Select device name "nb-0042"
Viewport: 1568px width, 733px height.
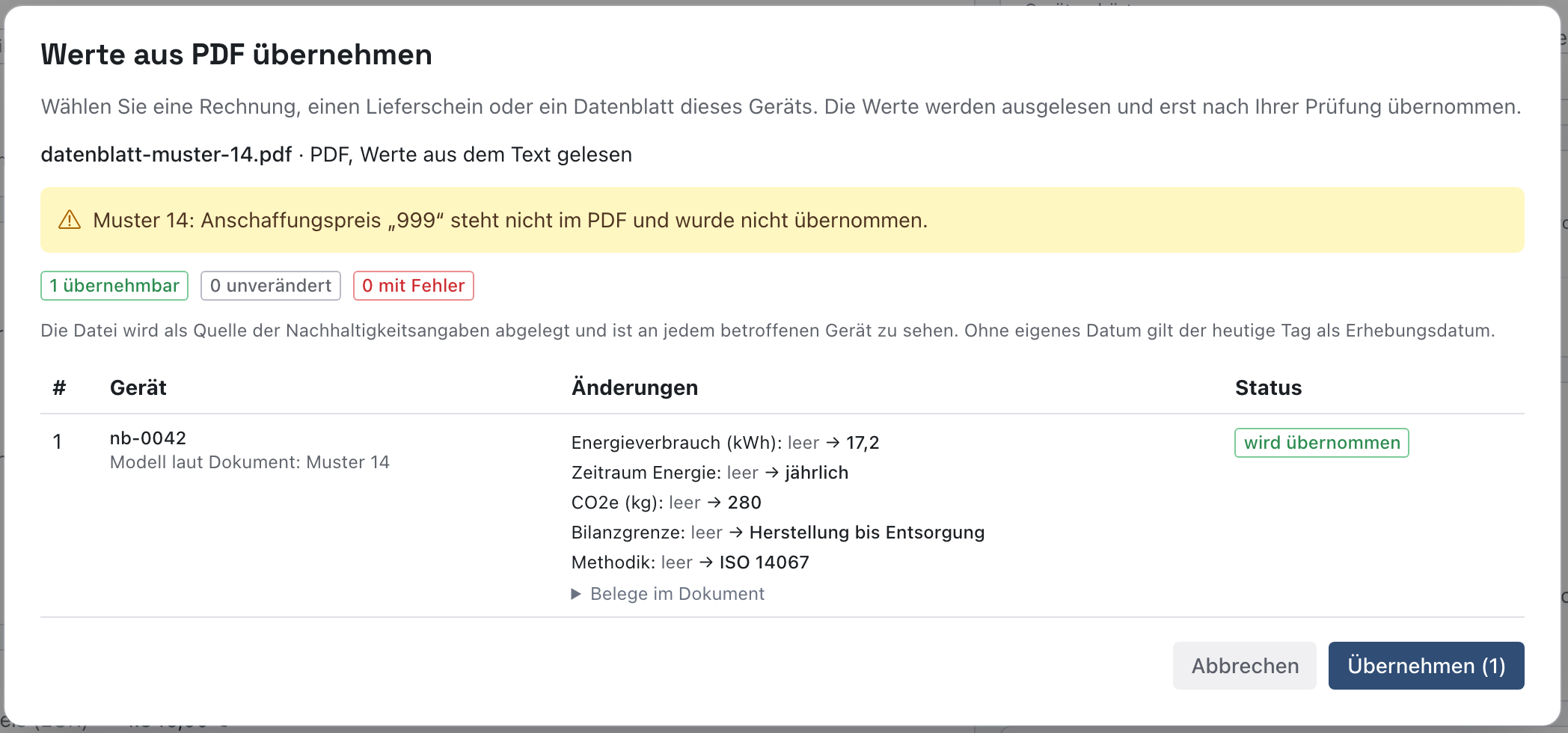click(x=148, y=438)
